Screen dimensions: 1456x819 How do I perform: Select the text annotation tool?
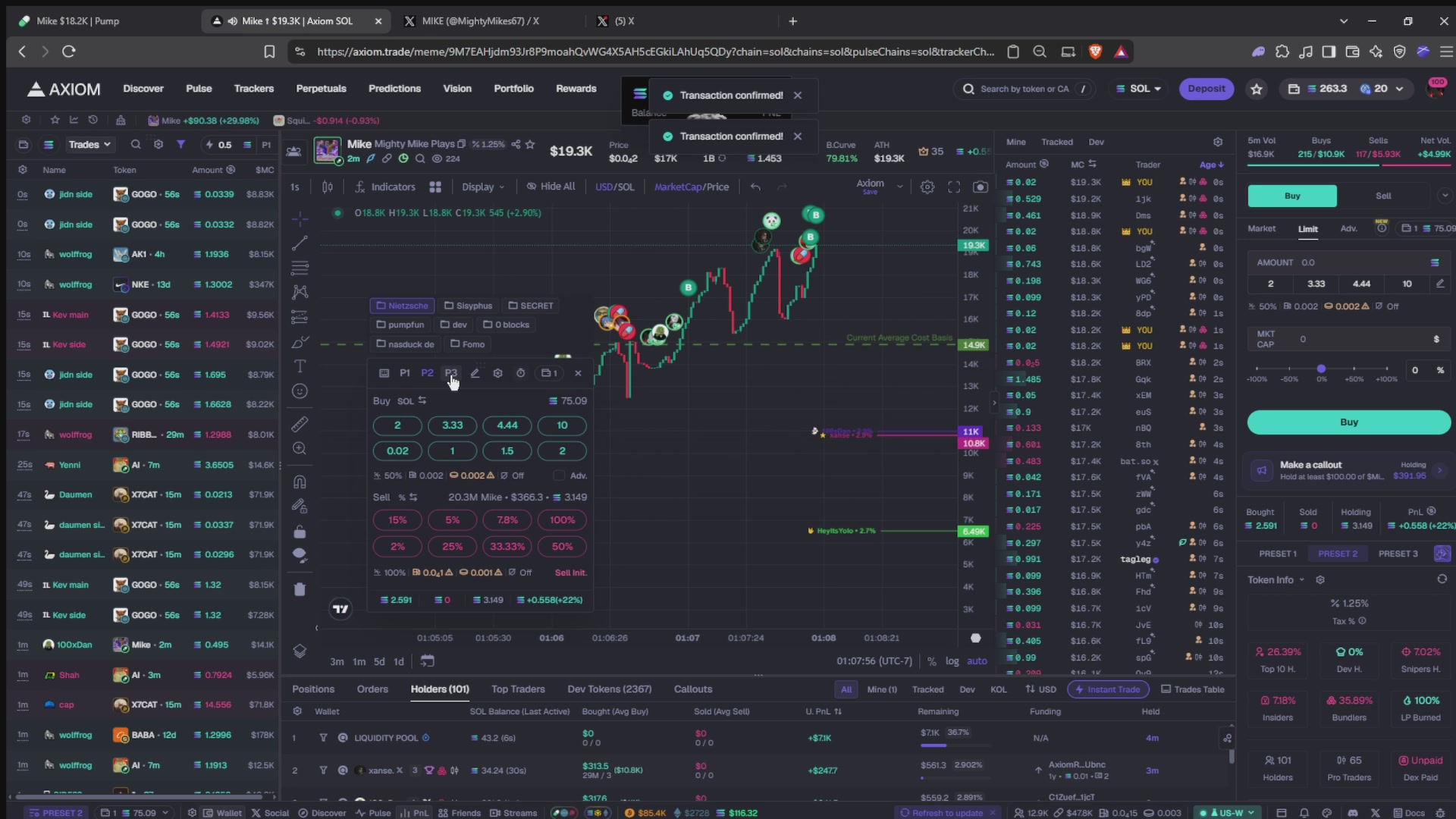pyautogui.click(x=300, y=366)
